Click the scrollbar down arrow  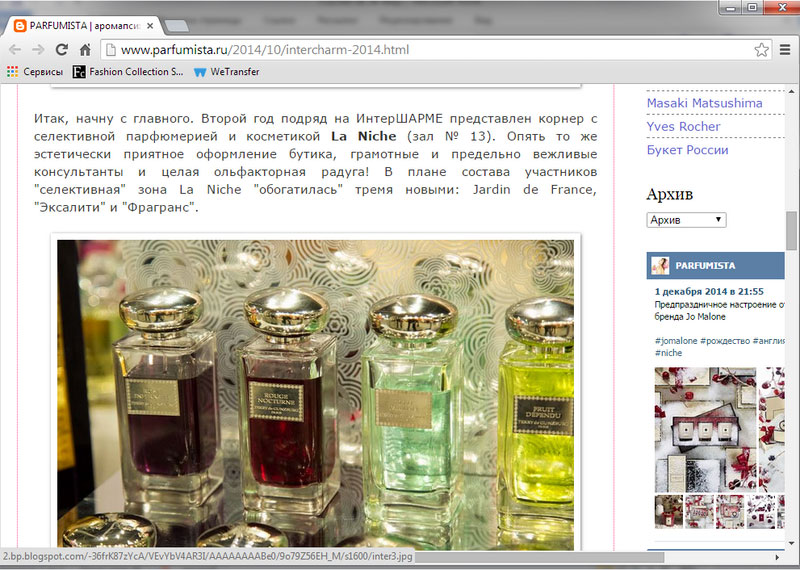(x=791, y=543)
